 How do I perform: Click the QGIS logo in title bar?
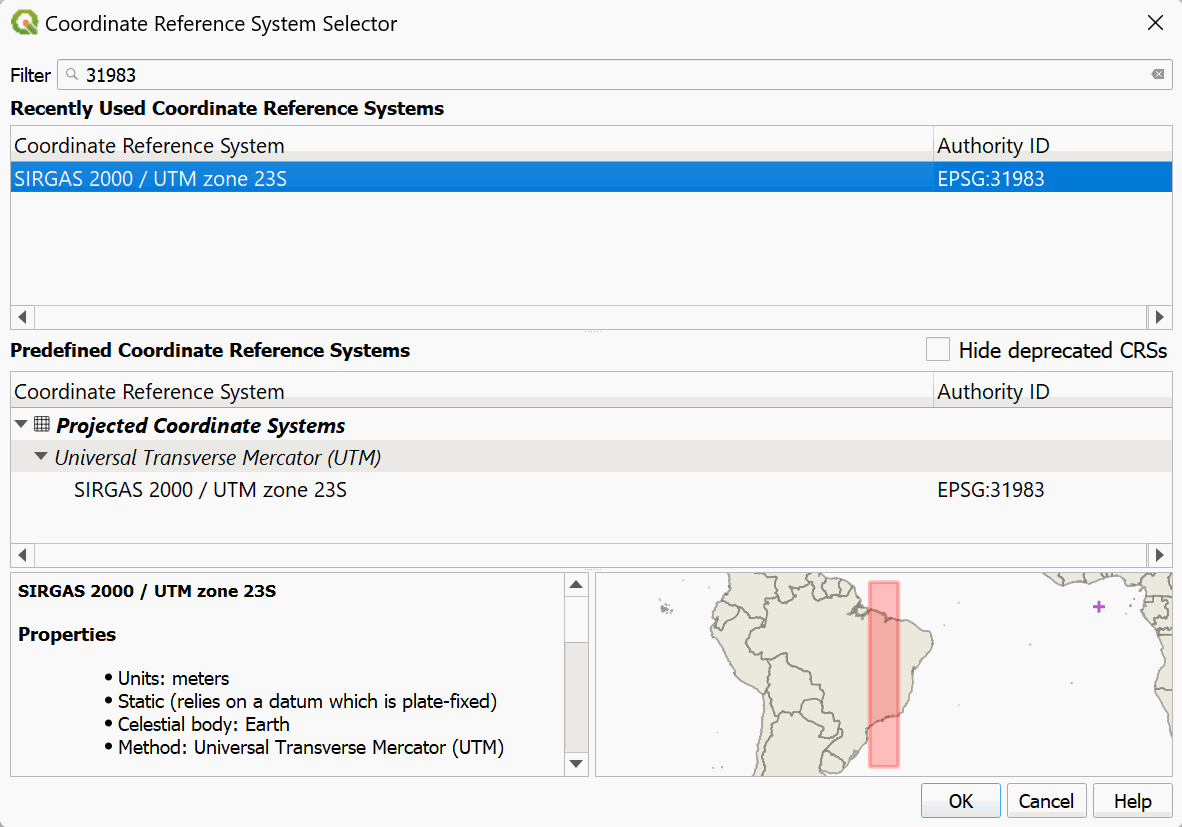click(24, 23)
